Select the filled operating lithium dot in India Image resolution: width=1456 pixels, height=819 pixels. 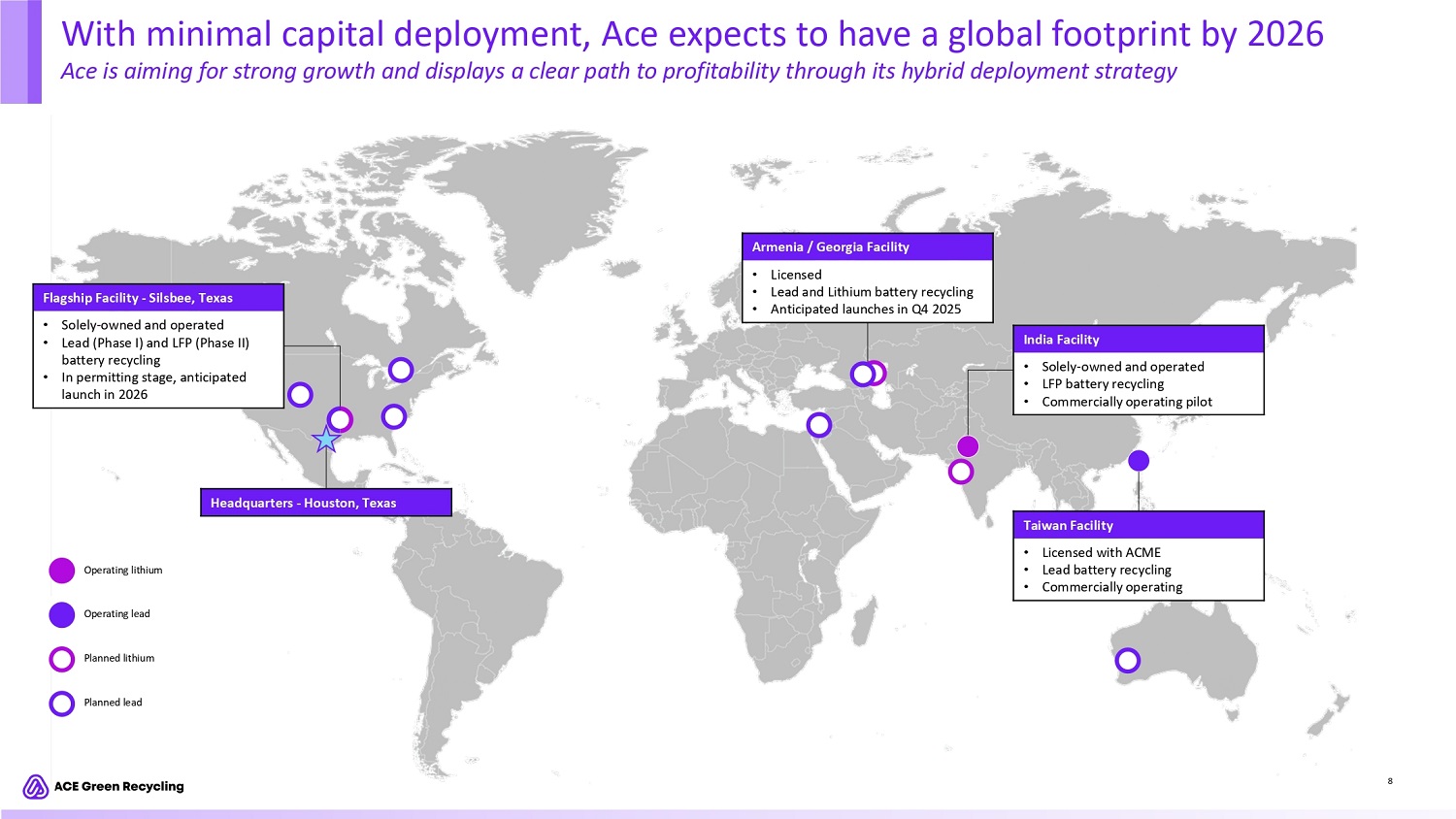968,446
